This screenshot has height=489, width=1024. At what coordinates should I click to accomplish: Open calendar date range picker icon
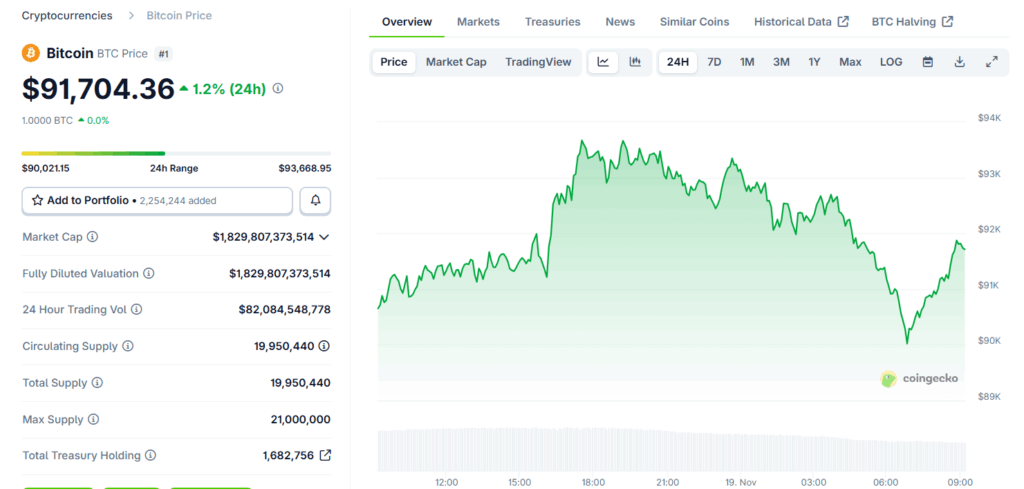[928, 62]
